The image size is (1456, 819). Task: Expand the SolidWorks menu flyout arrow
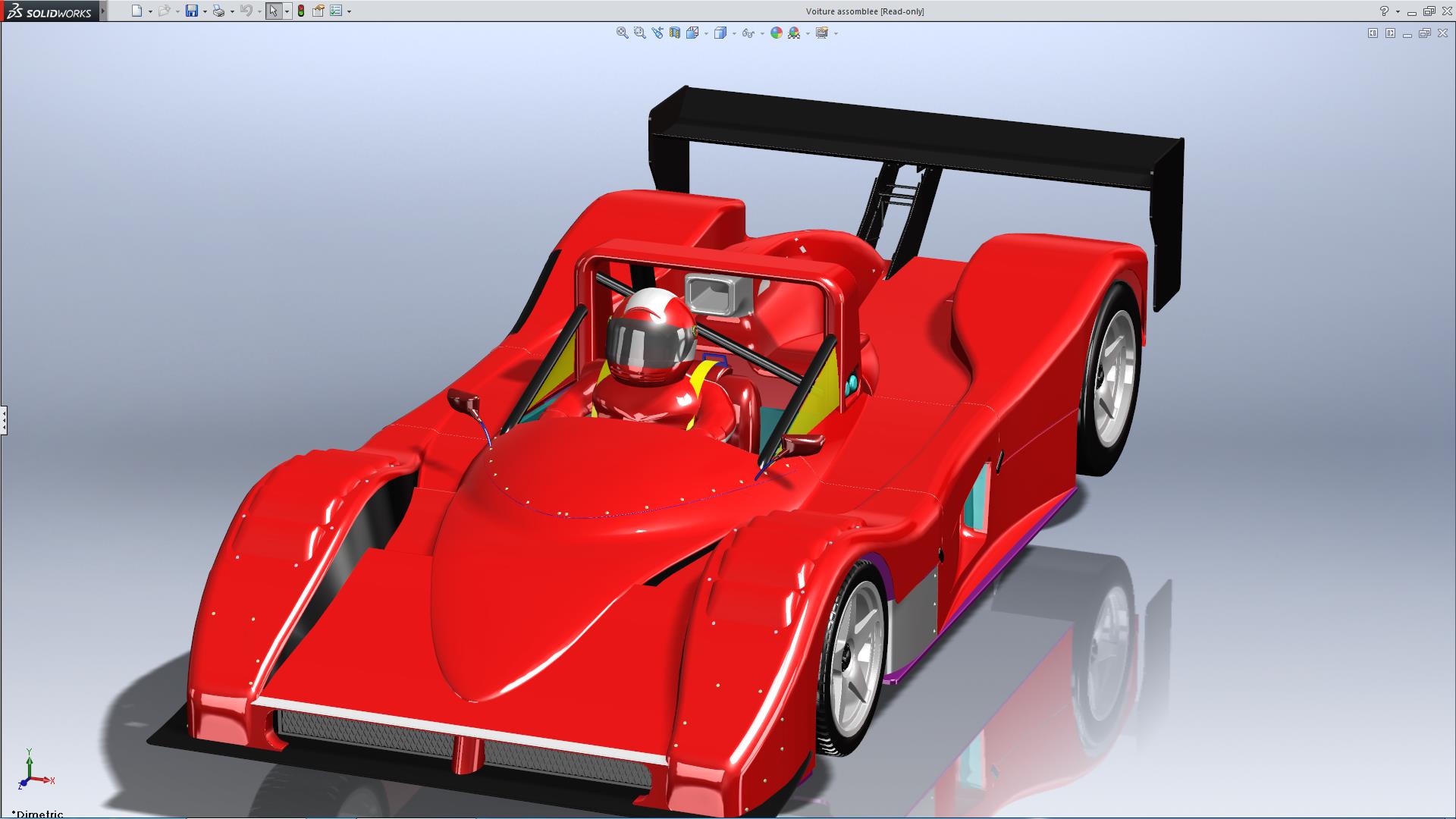pos(104,11)
